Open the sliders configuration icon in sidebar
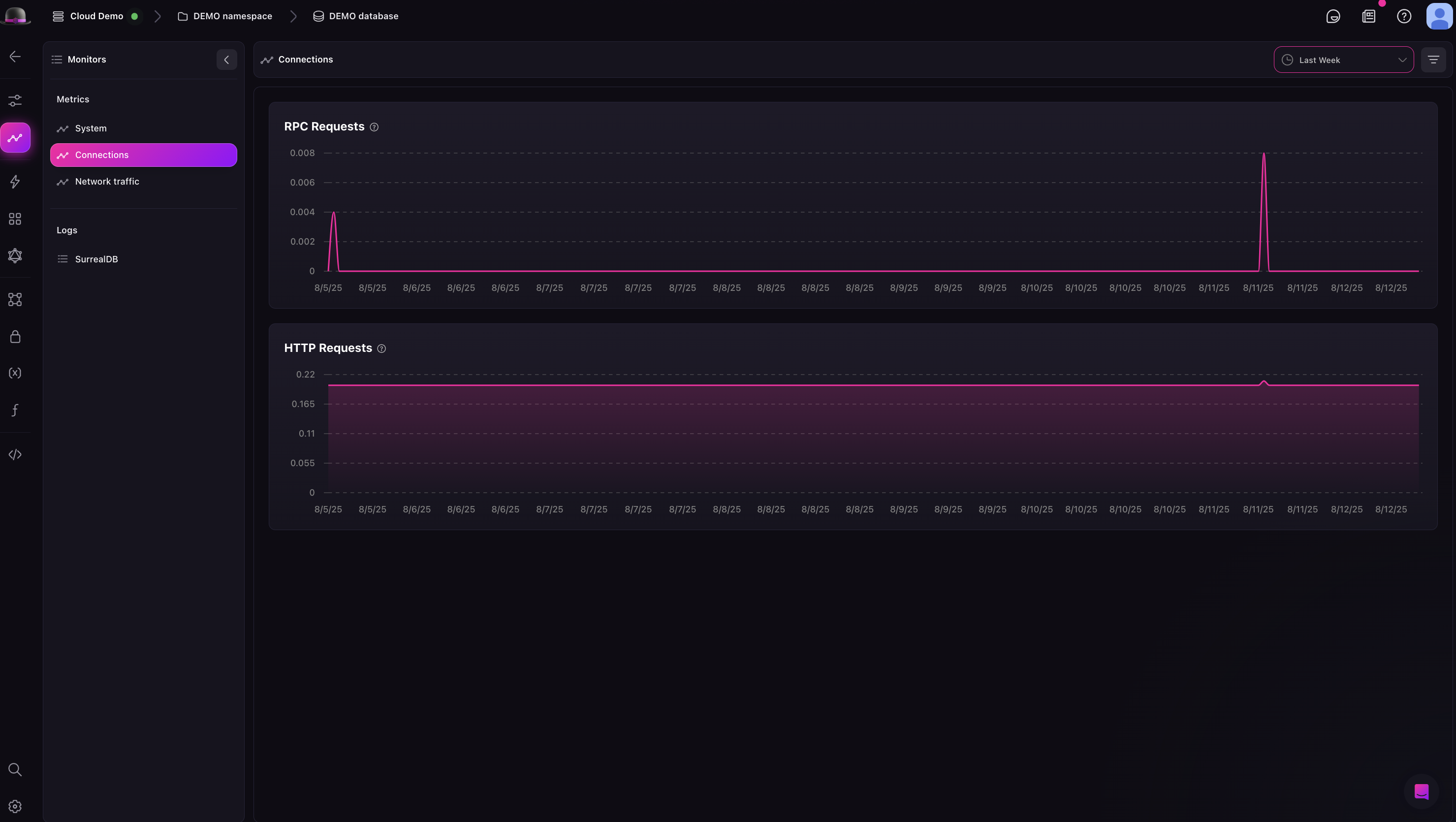1456x822 pixels. (15, 100)
